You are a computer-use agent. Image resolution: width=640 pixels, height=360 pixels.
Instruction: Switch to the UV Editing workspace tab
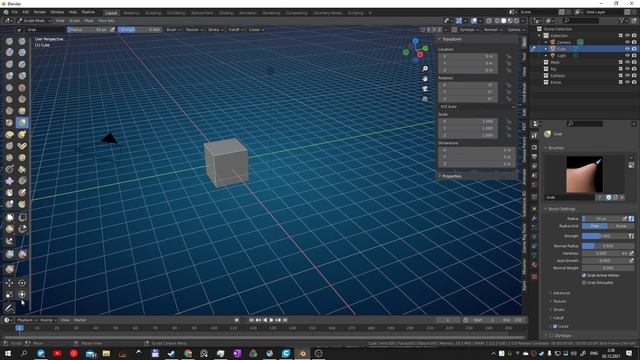pos(176,13)
